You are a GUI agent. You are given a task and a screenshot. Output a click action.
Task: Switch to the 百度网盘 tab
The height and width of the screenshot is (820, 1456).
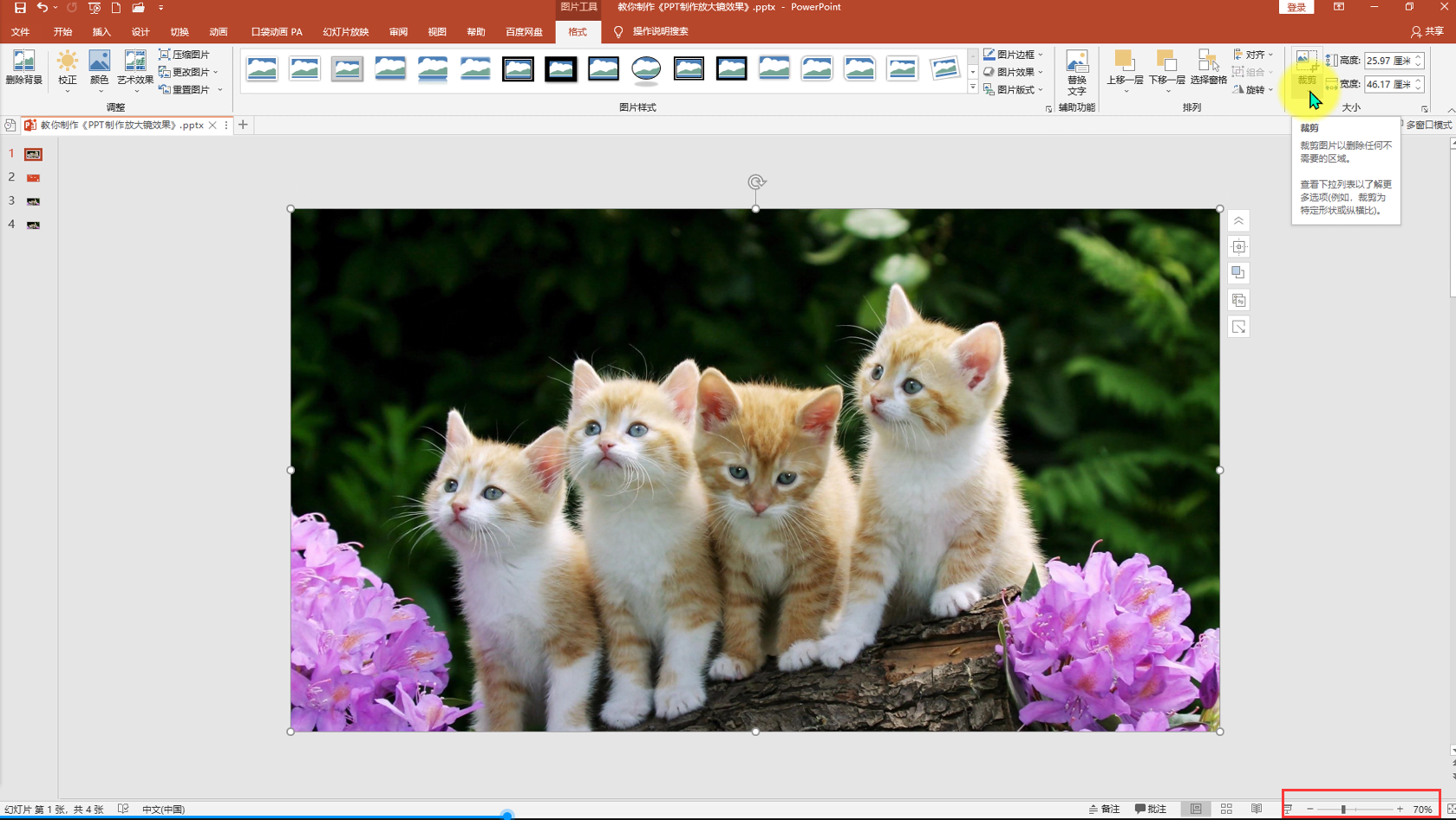point(524,32)
